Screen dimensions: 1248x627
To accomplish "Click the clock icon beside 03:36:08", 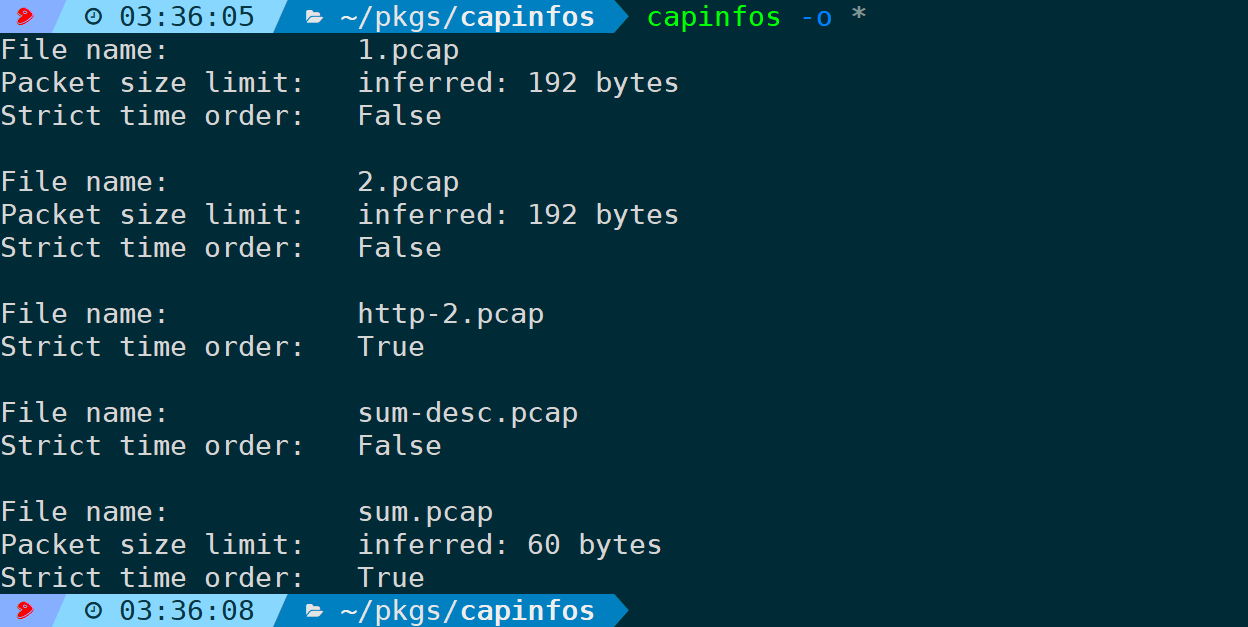I will (x=93, y=611).
